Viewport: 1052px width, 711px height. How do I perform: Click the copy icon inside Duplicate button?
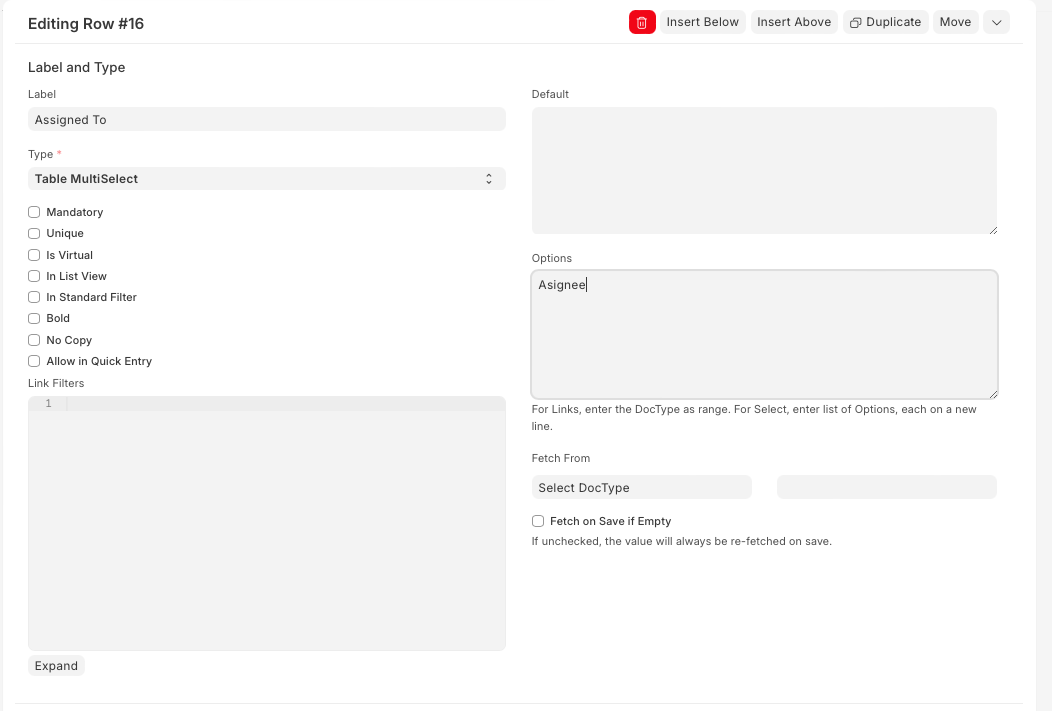click(x=855, y=21)
